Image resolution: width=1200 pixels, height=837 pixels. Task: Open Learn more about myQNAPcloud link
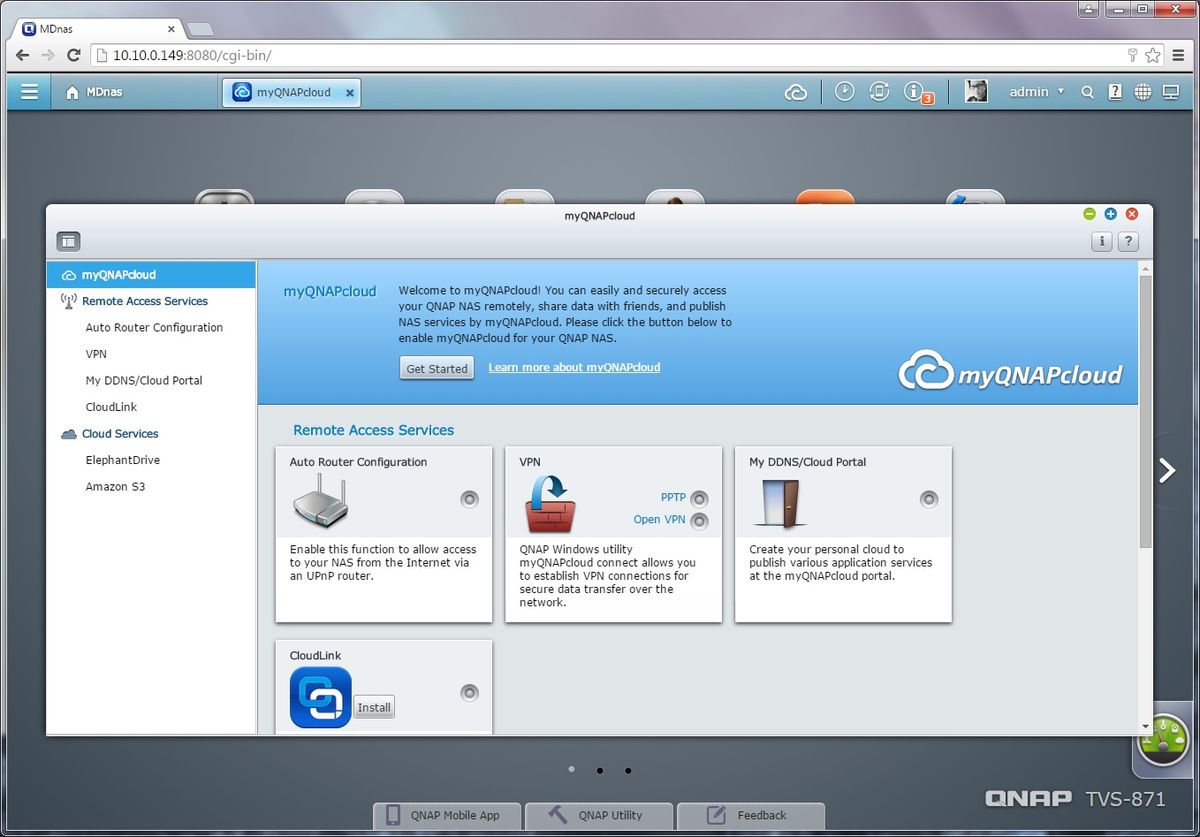(574, 367)
